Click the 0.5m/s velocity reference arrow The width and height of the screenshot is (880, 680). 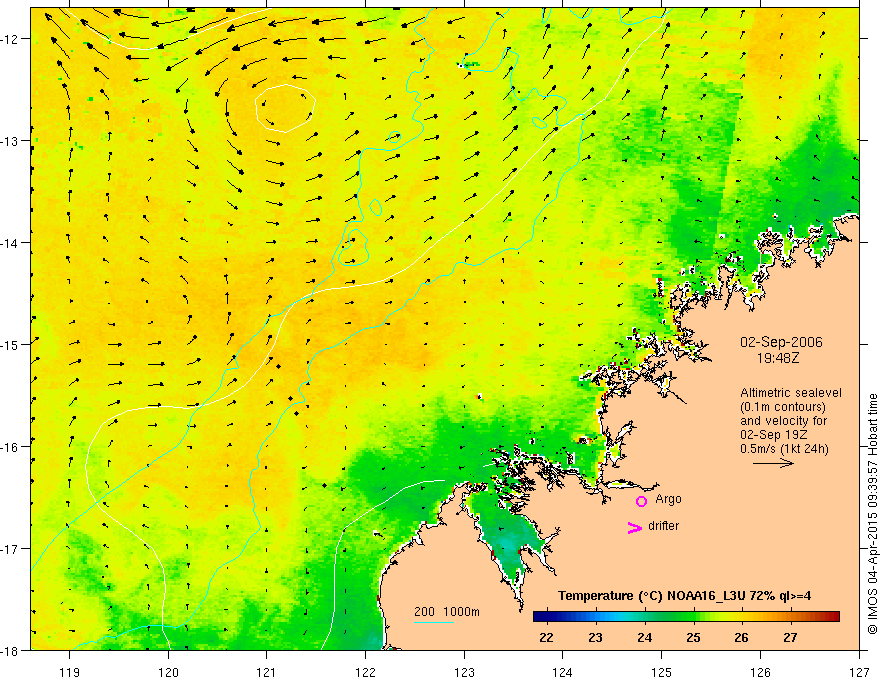coord(773,463)
